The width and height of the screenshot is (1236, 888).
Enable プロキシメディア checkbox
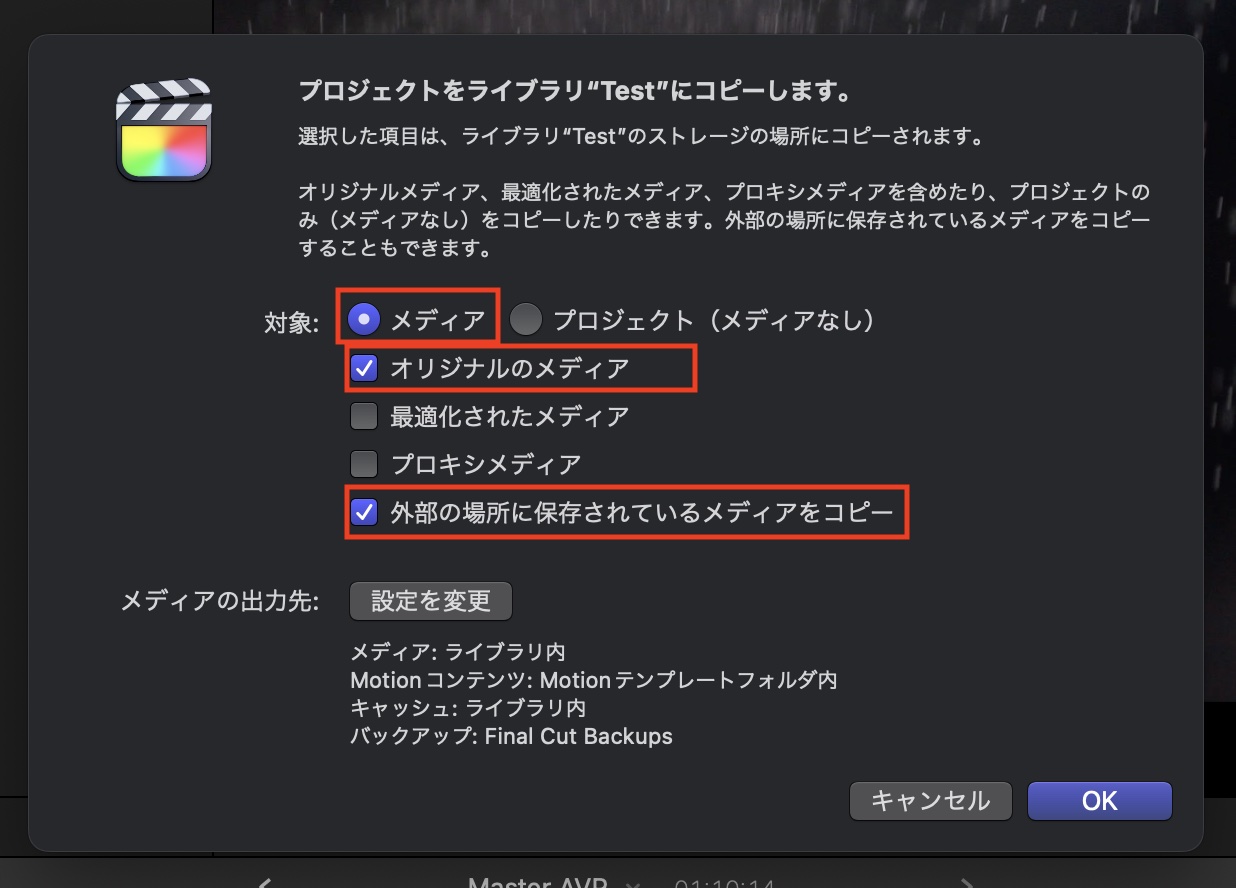point(364,464)
